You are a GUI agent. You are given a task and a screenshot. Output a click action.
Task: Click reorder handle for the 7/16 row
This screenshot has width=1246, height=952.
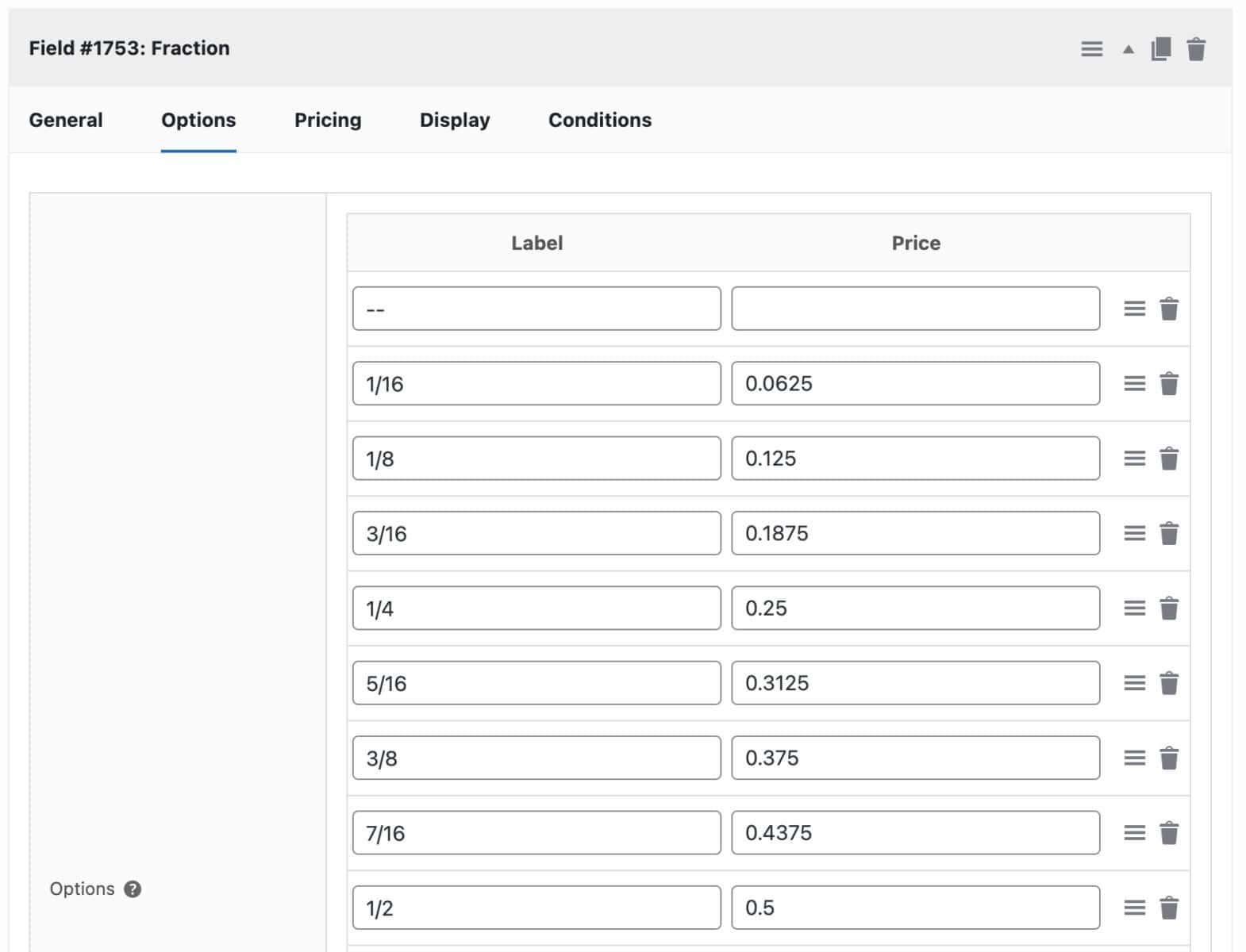point(1135,832)
